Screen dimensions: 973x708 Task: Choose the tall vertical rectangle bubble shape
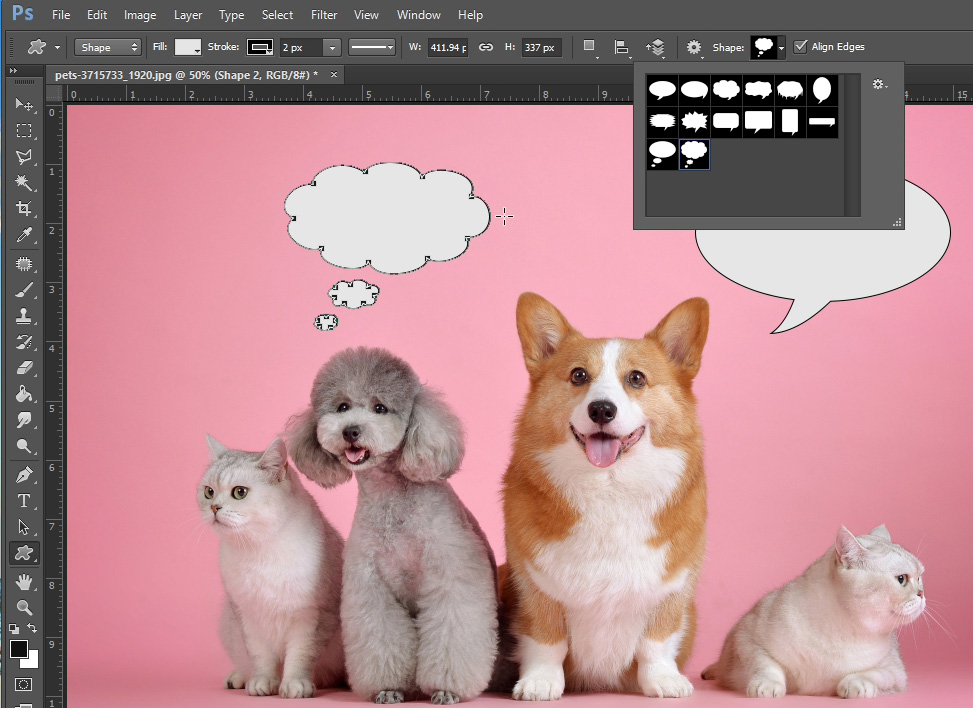789,122
